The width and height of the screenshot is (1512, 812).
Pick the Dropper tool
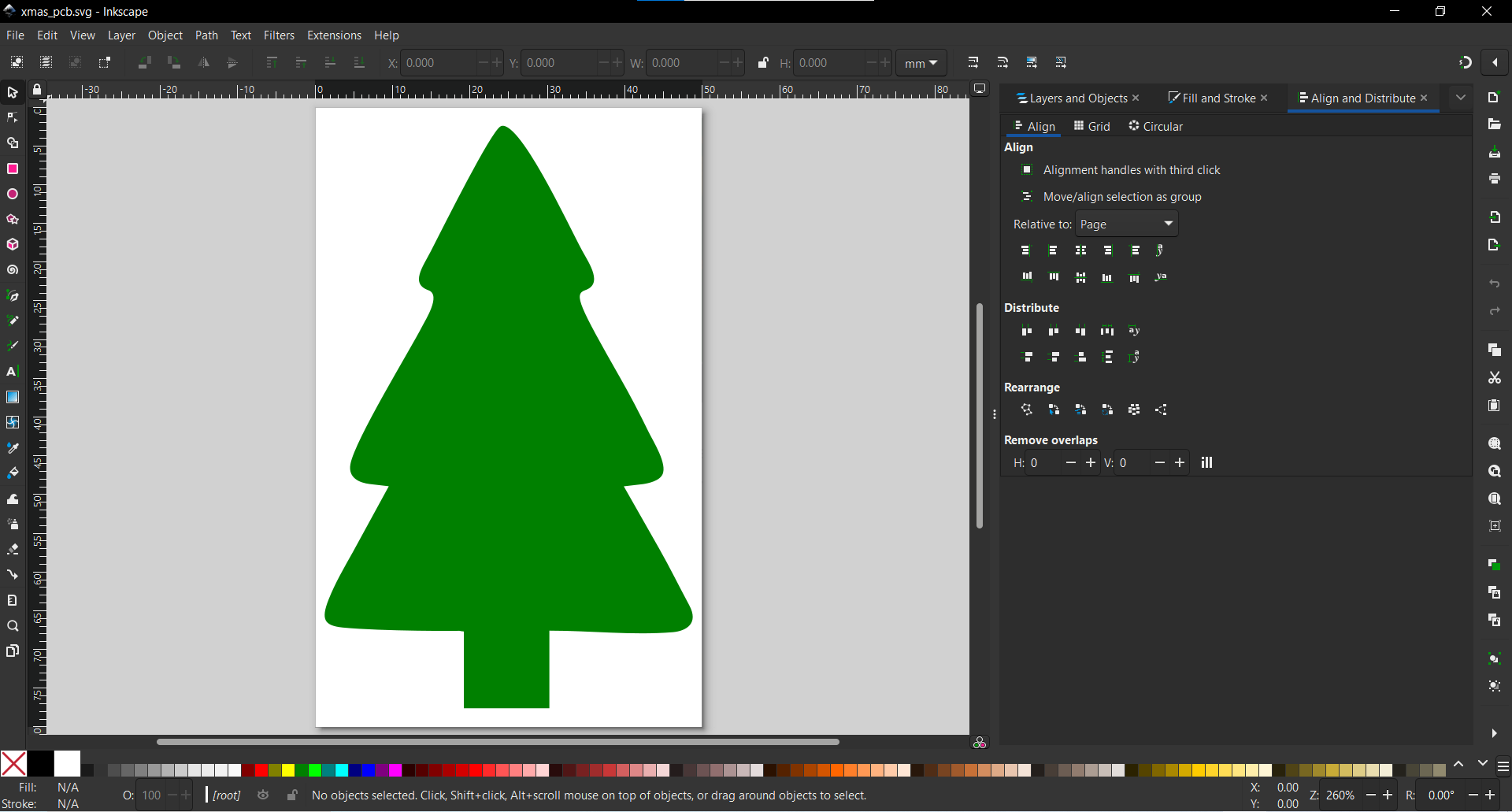[x=13, y=447]
